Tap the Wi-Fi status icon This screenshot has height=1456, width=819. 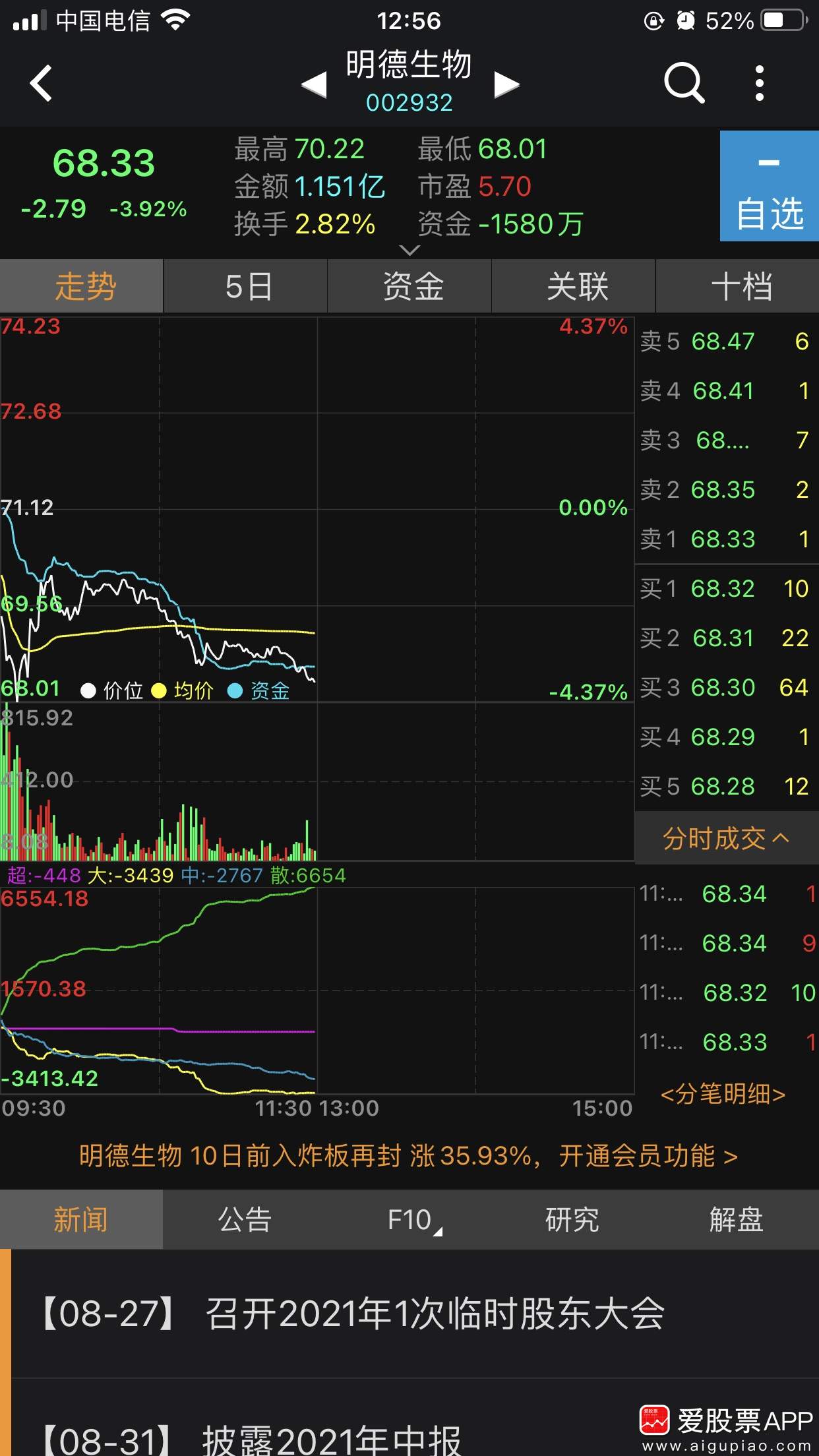(x=175, y=20)
